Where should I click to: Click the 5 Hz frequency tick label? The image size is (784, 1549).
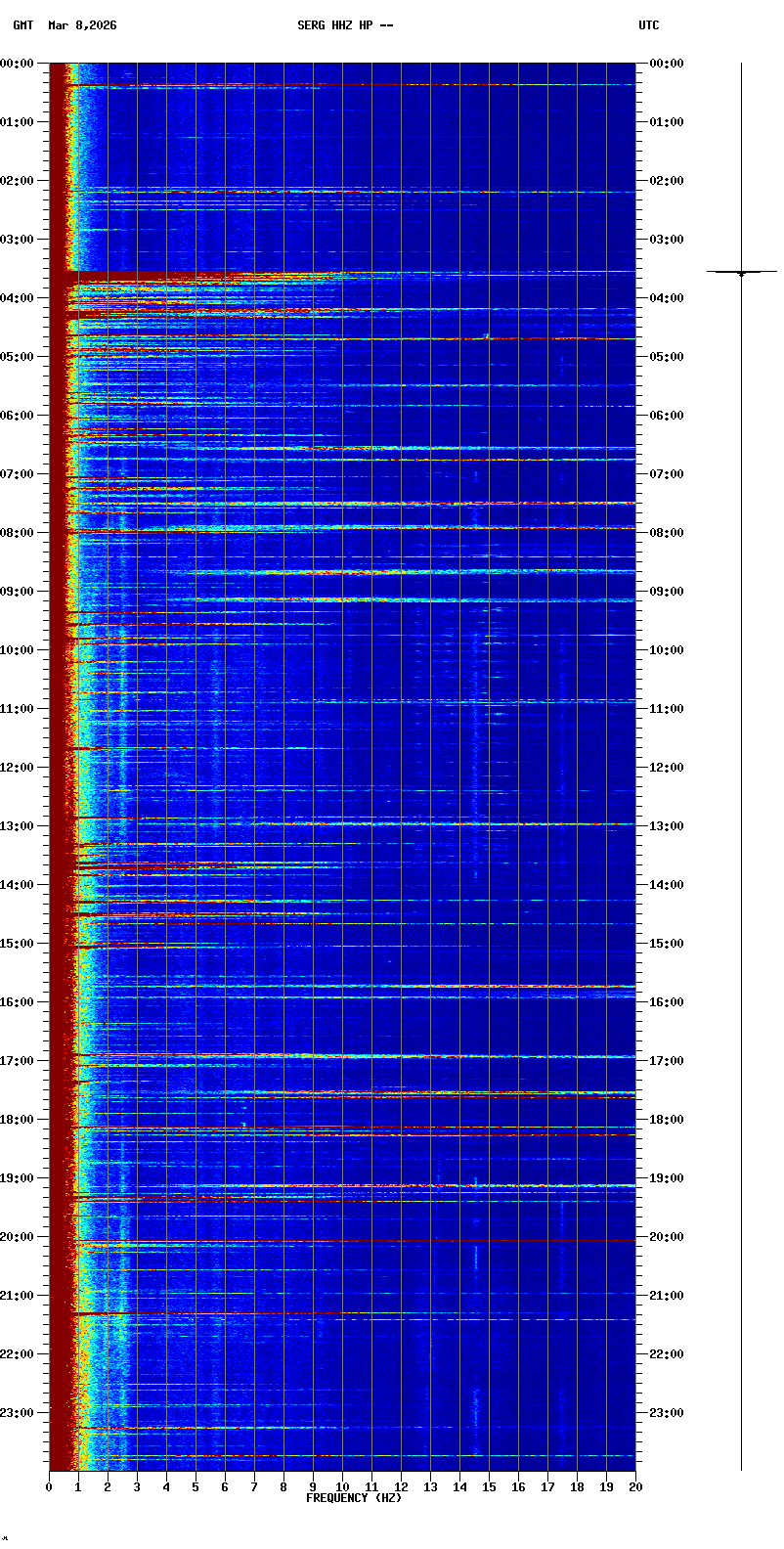point(196,1487)
